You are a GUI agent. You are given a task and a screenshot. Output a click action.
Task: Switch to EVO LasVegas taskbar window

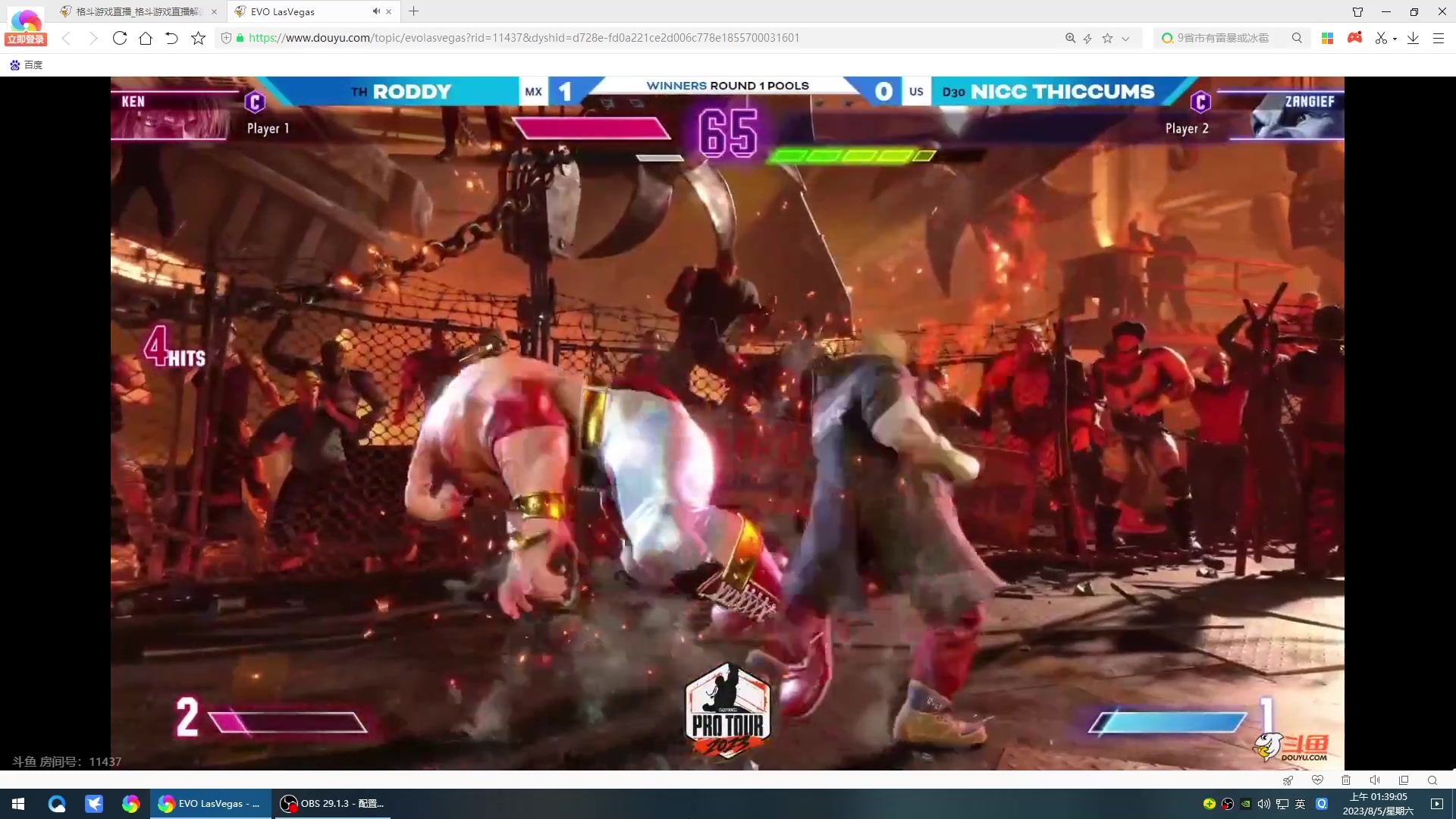tap(210, 804)
